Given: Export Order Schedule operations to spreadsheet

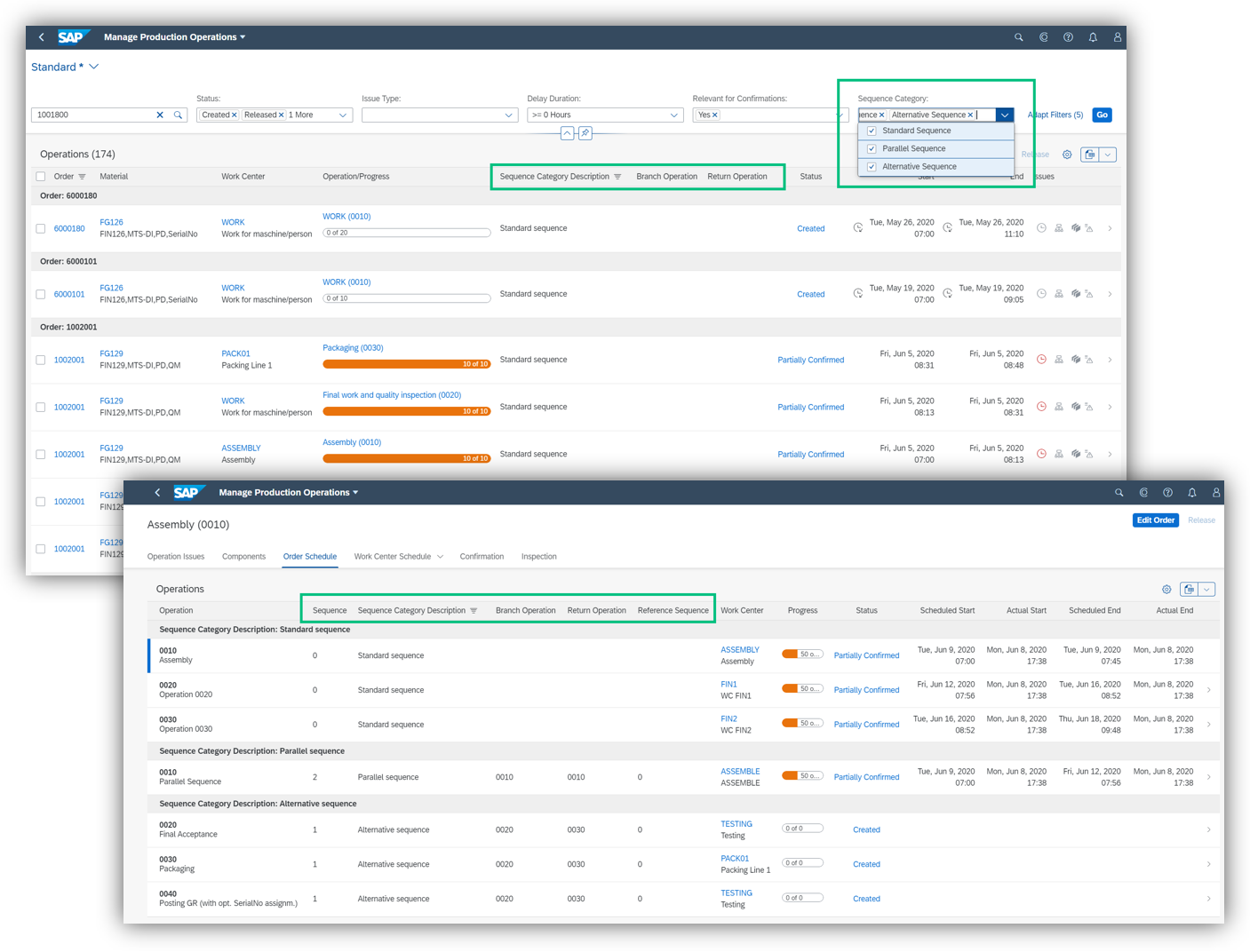Looking at the screenshot, I should coord(1190,590).
